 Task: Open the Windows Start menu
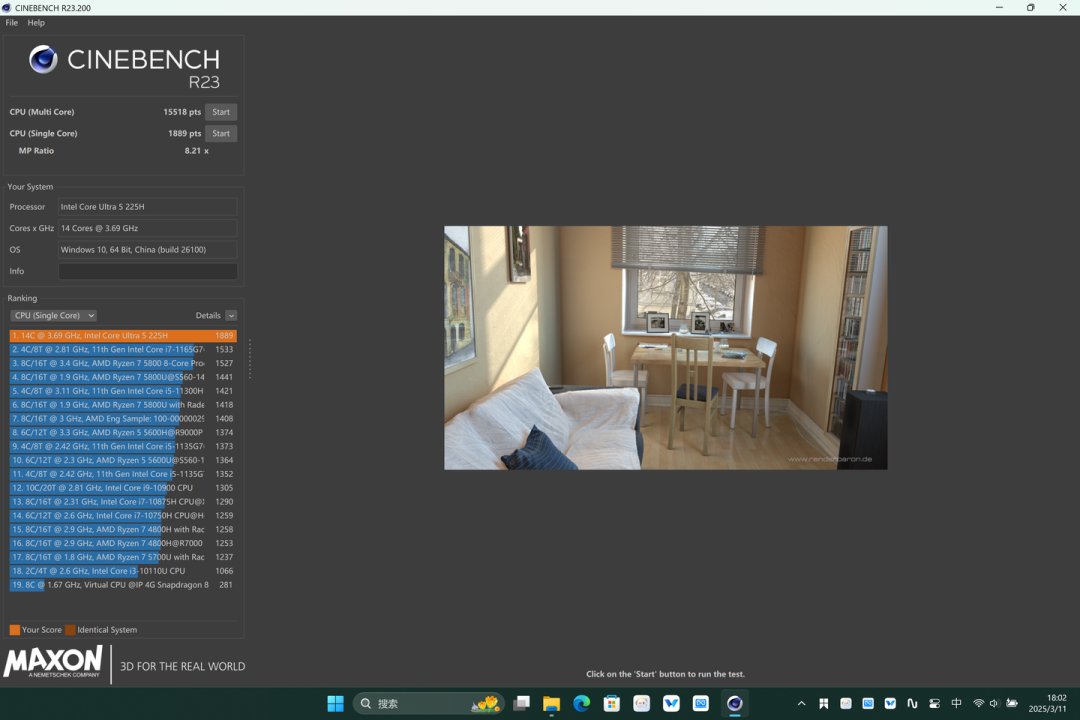(x=335, y=703)
